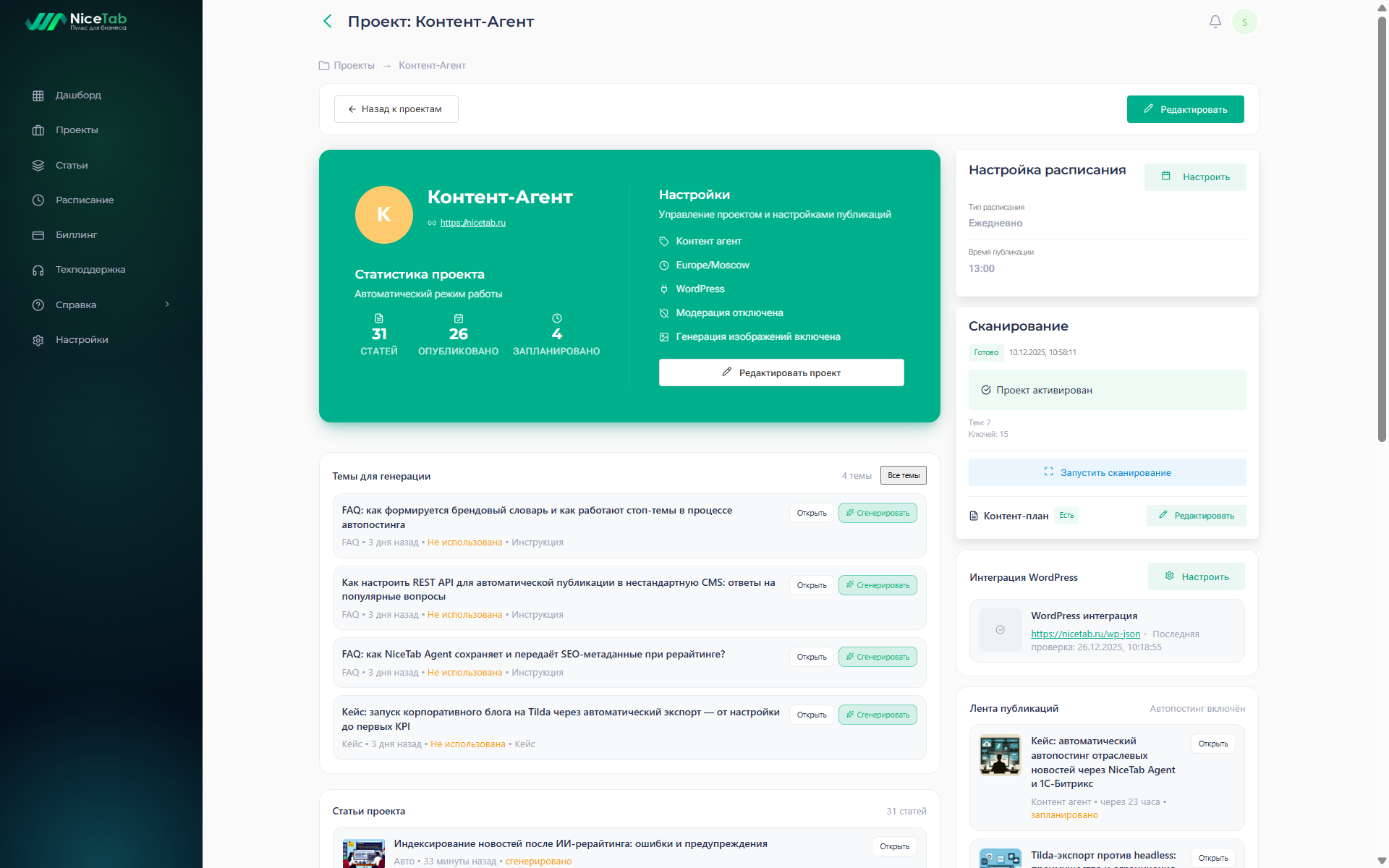Click the scrollbar down arrow
This screenshot has height=868, width=1389.
point(1382,861)
